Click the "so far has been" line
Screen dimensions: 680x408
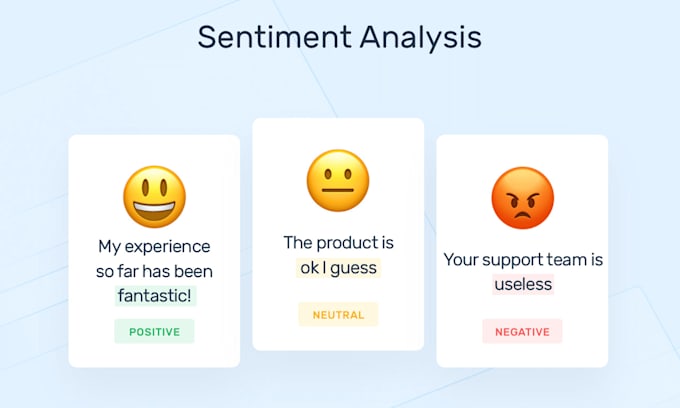[x=154, y=271]
